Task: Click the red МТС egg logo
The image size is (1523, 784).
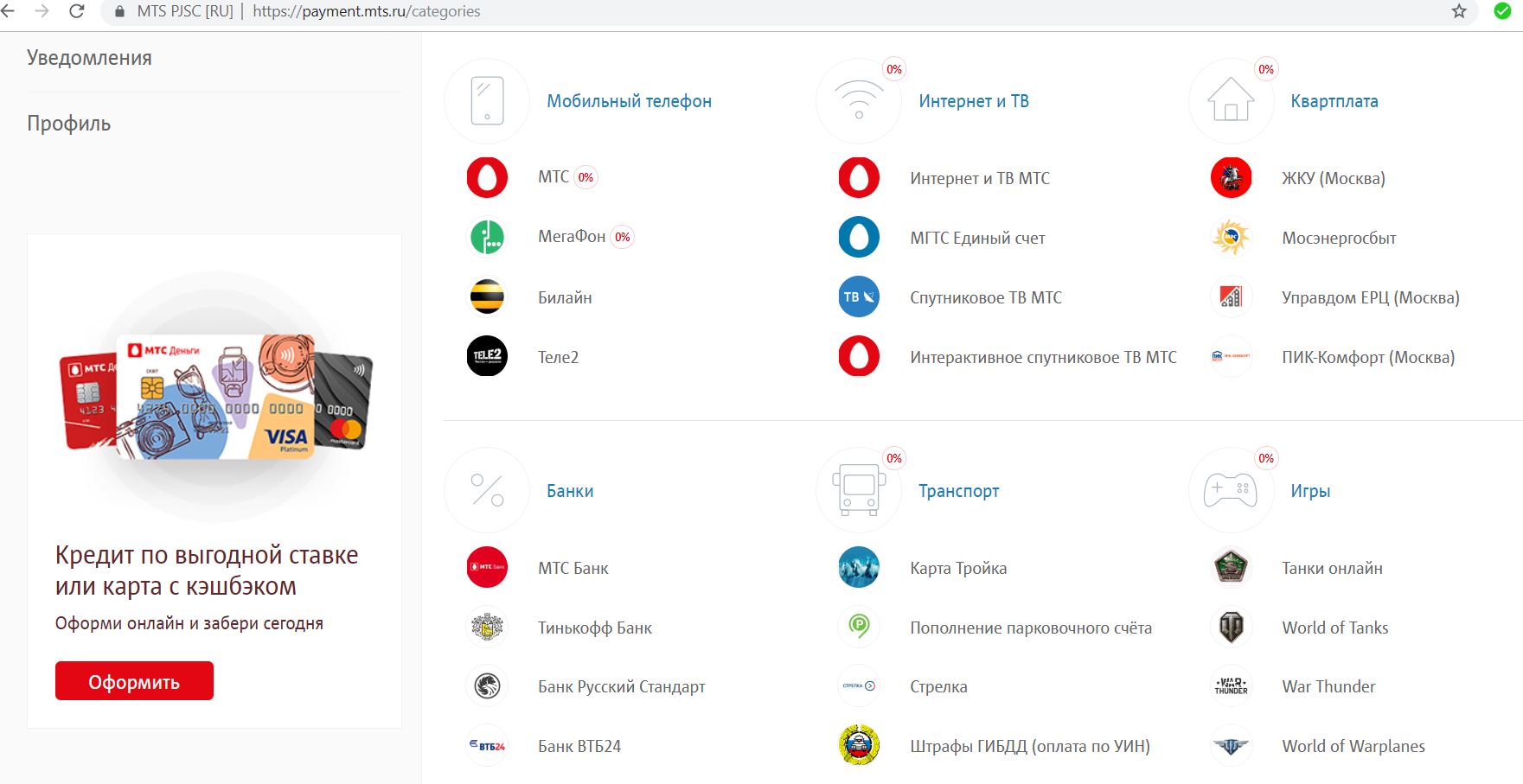Action: (487, 178)
